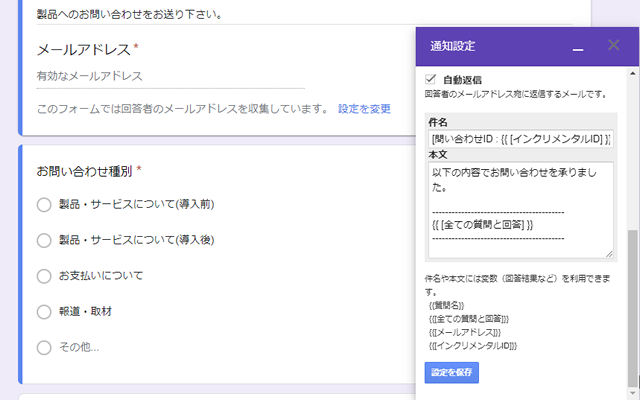640x400 pixels.
Task: Click the 通知設定 panel title
Action: pos(453,46)
